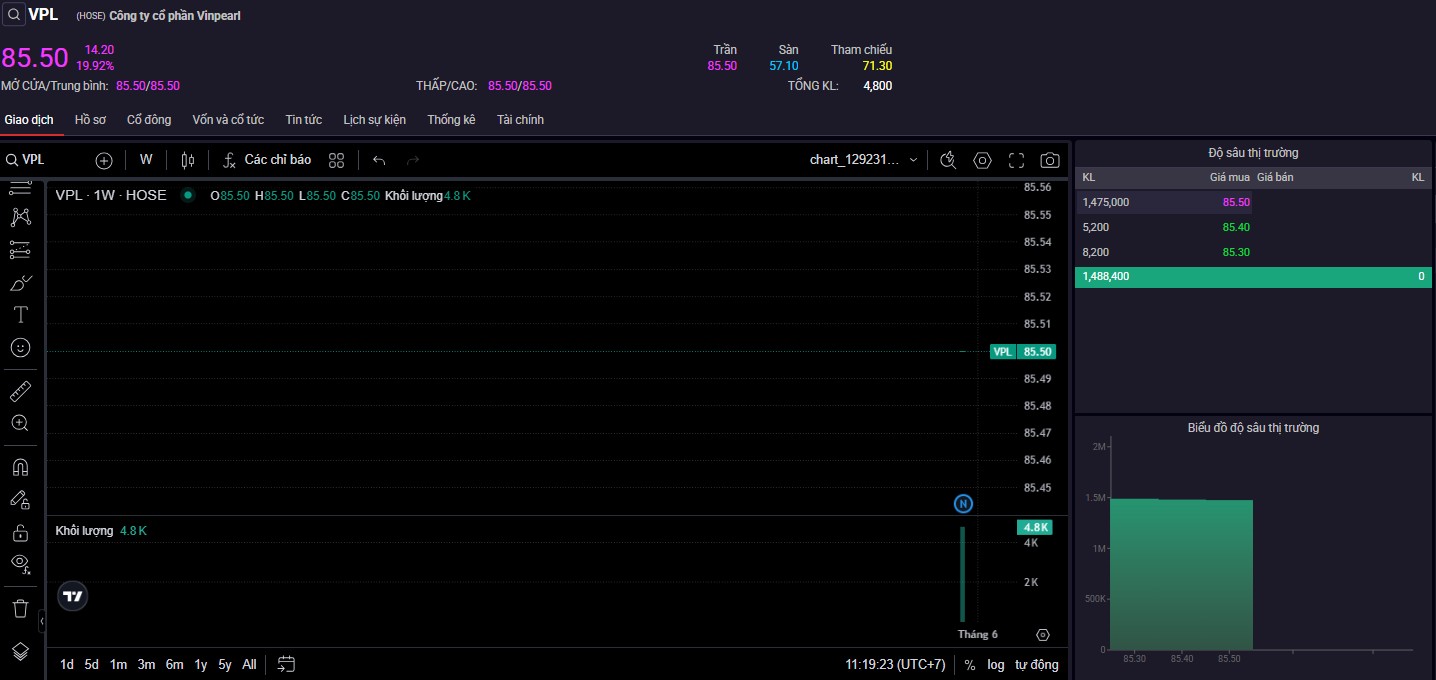1436x680 pixels.
Task: Toggle the magnet snap mode
Action: [20, 467]
